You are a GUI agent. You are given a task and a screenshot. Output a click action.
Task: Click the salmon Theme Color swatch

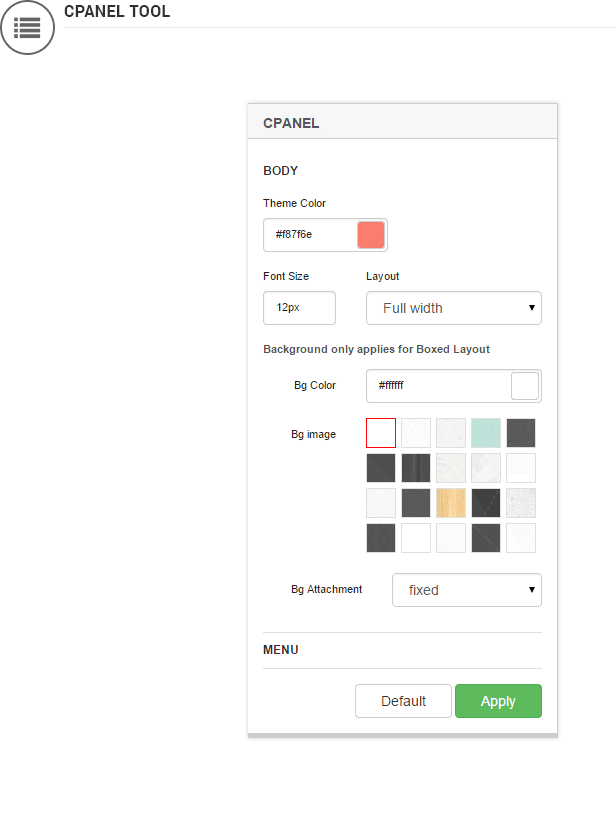(371, 235)
